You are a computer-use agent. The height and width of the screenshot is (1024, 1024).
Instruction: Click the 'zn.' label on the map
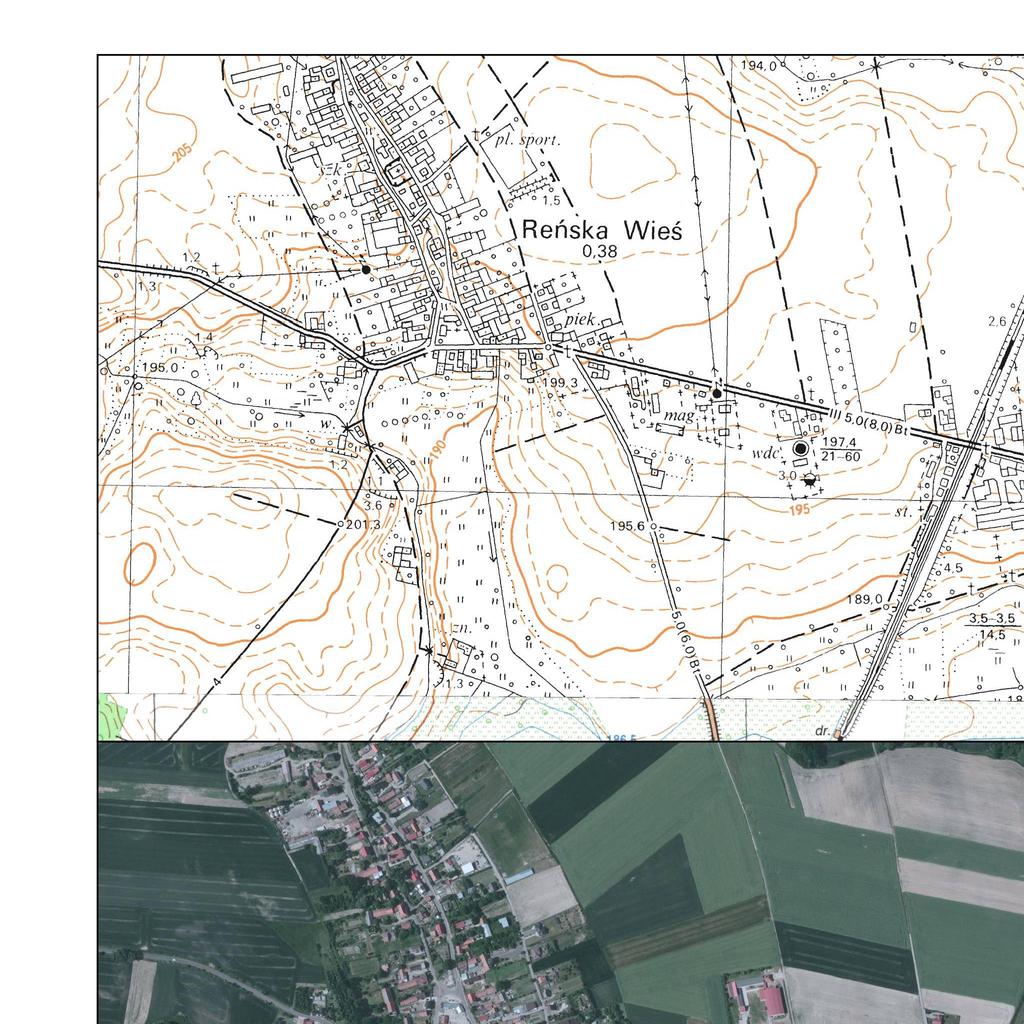point(463,627)
